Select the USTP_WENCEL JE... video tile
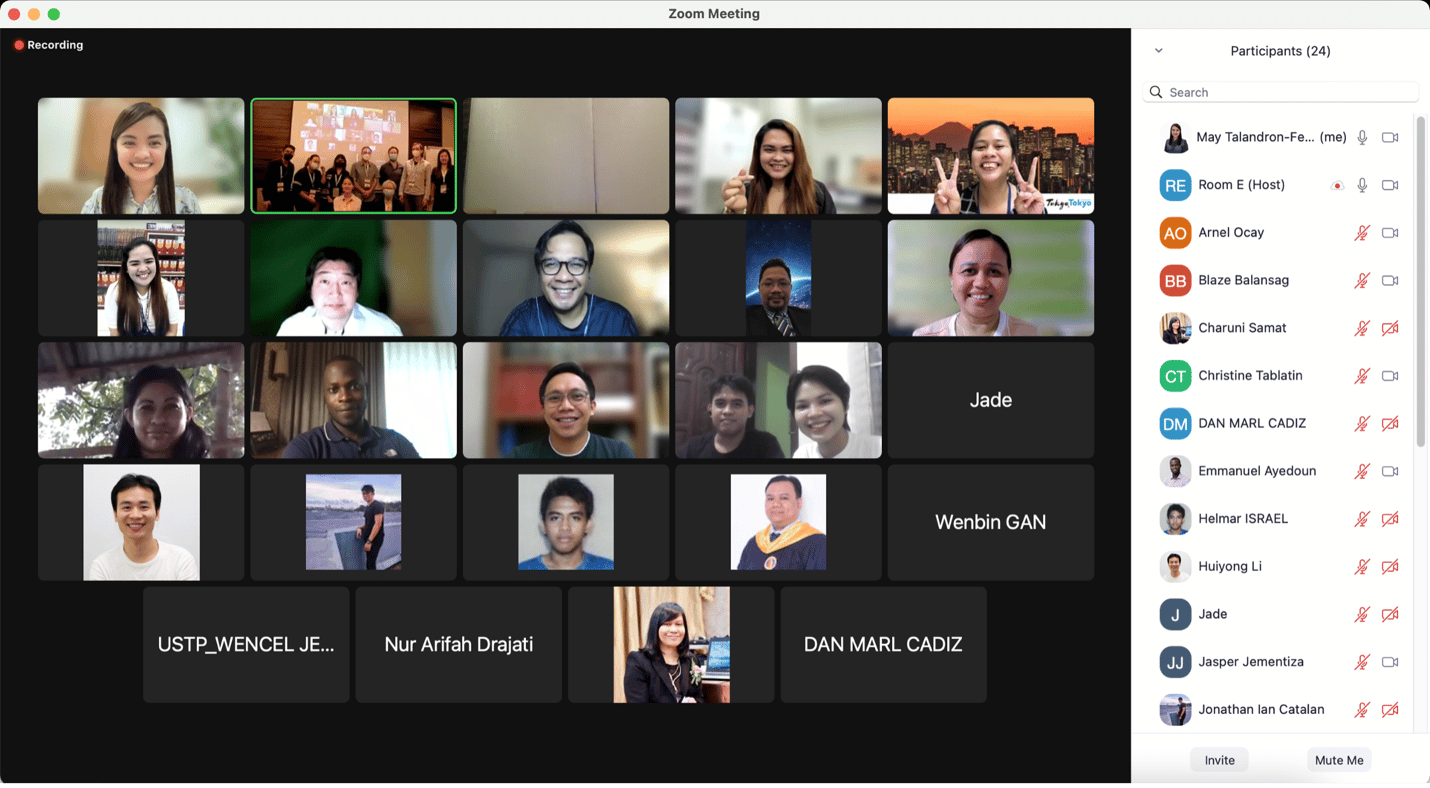Screen dimensions: 1430x788 tap(246, 645)
